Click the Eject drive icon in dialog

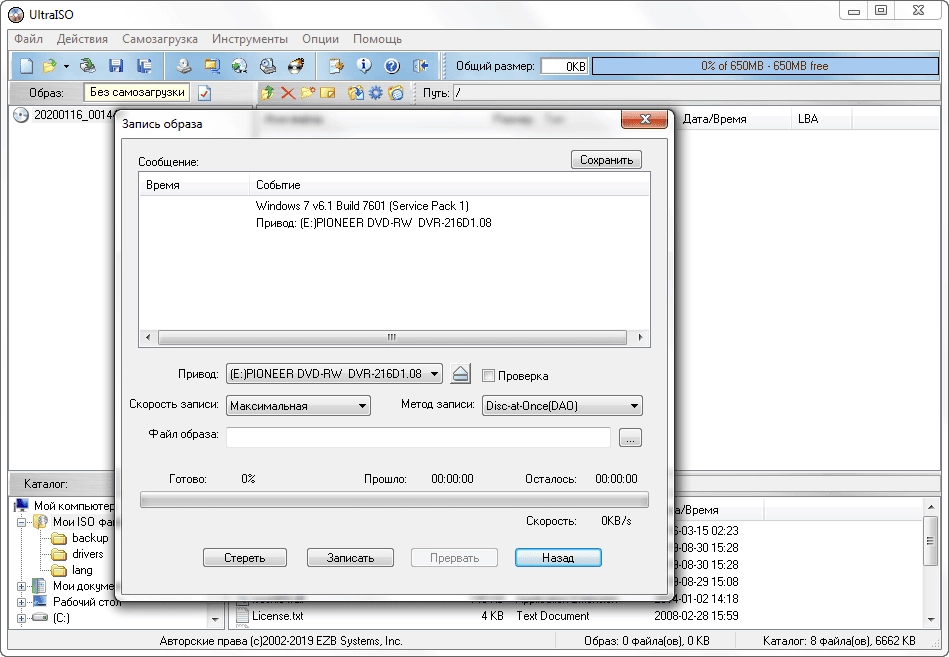(460, 374)
